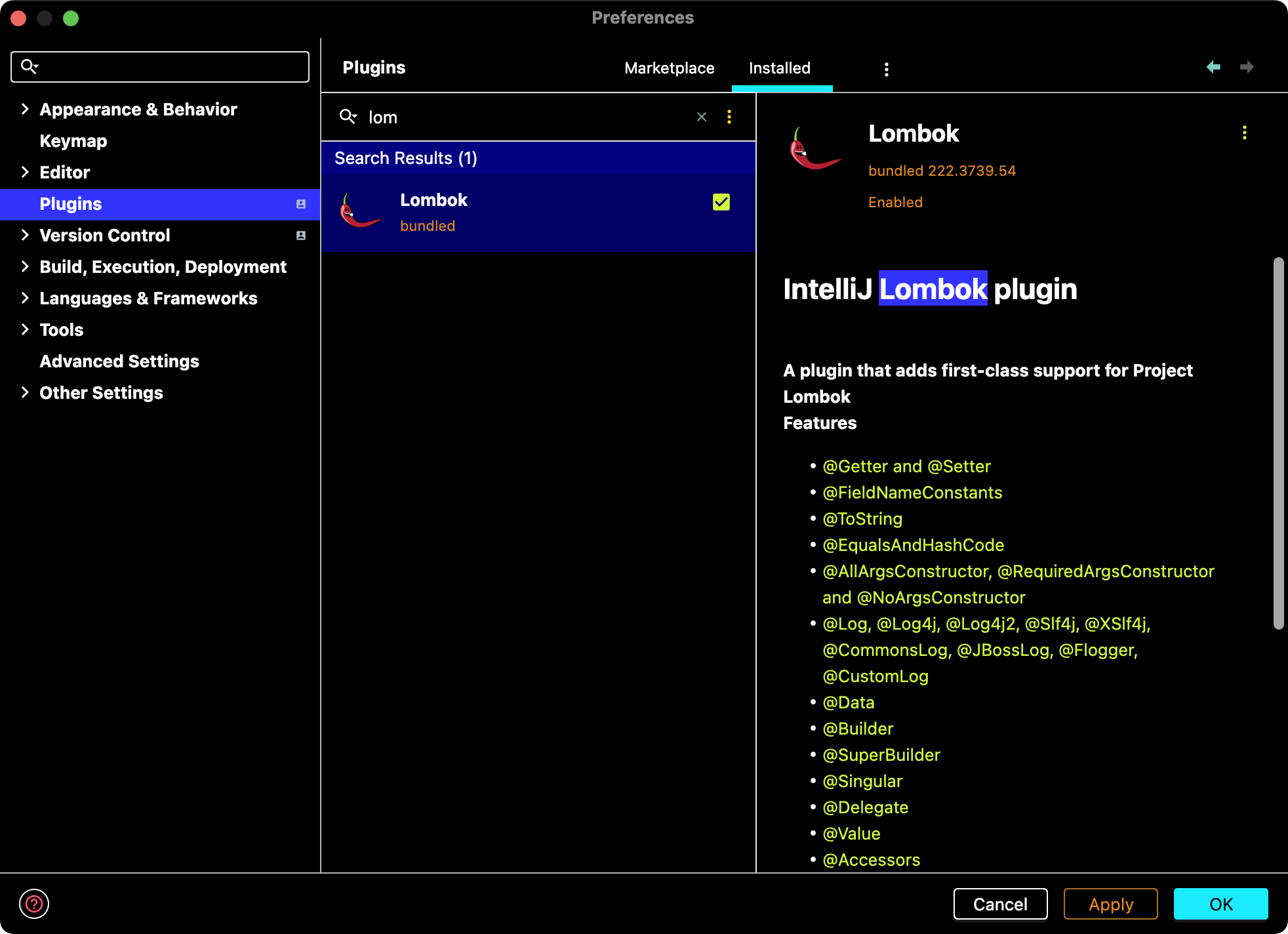
Task: Select the Installed tab
Action: click(780, 68)
